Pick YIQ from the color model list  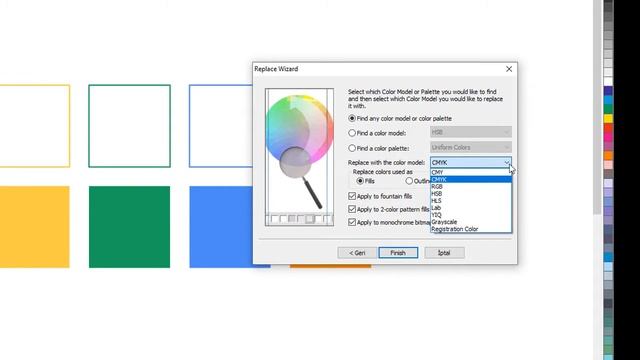tap(471, 215)
